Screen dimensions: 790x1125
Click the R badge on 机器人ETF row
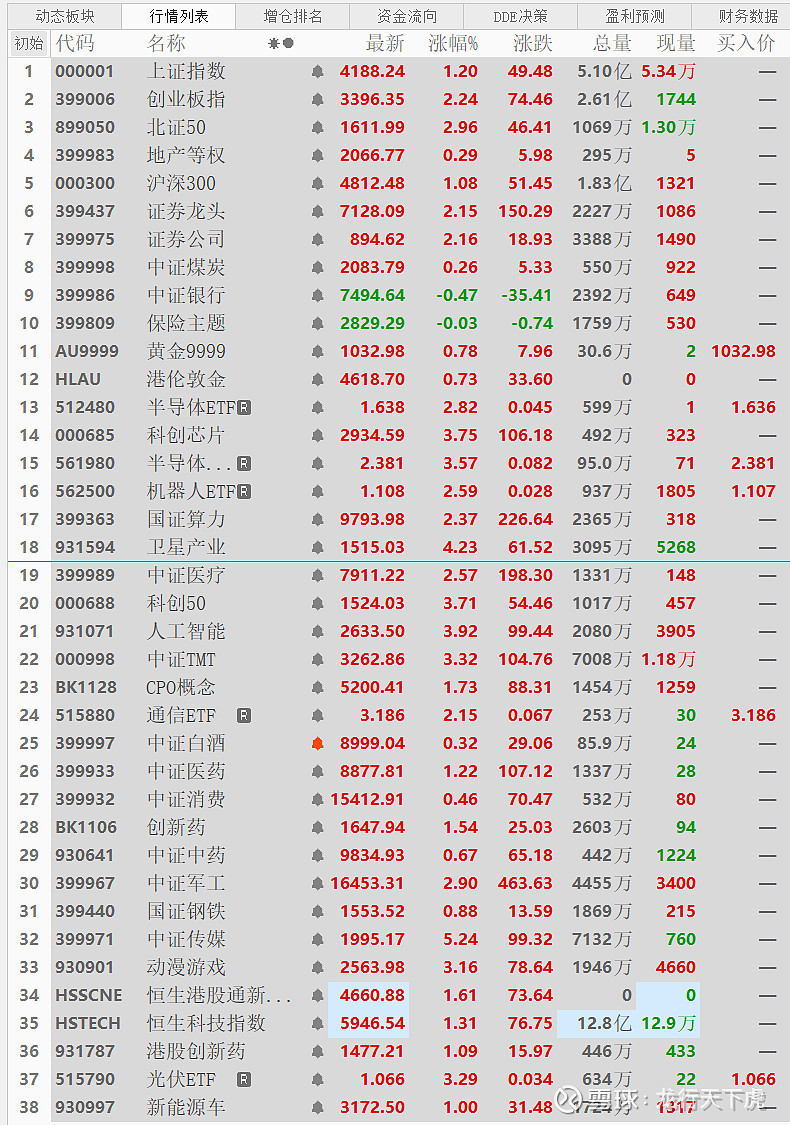pos(245,492)
